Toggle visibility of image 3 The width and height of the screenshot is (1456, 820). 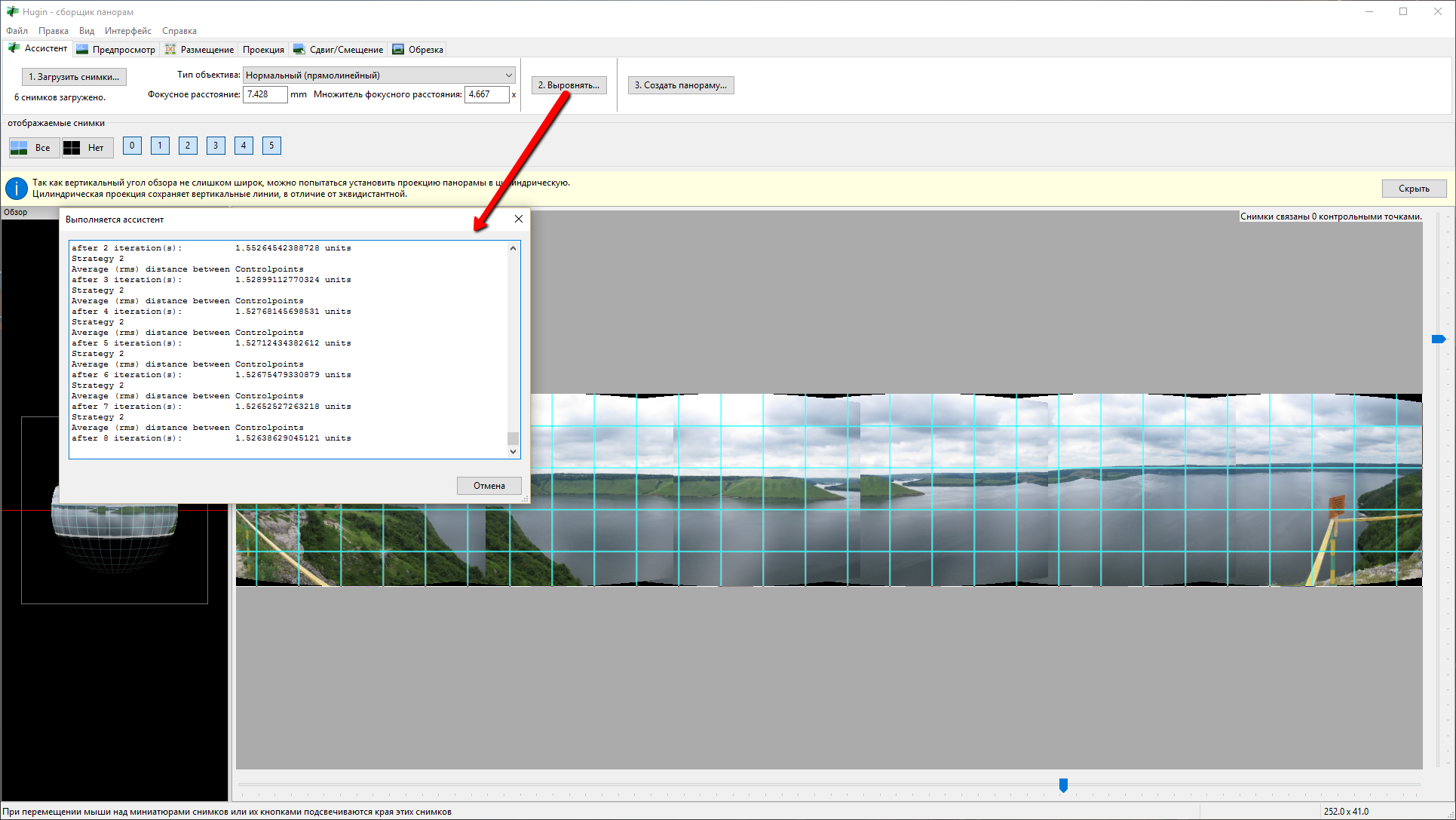coord(216,146)
